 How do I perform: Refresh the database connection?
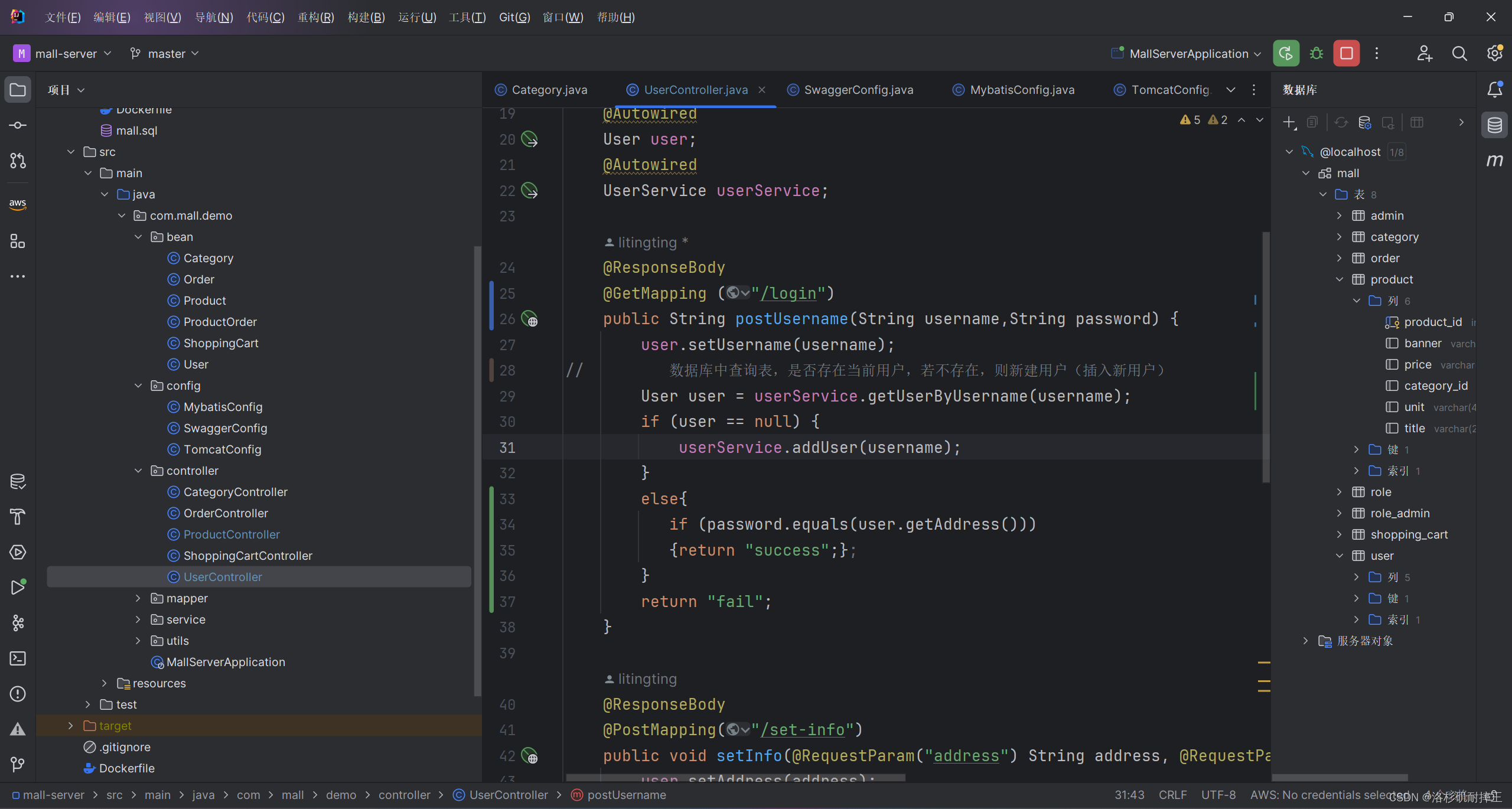[x=1341, y=122]
